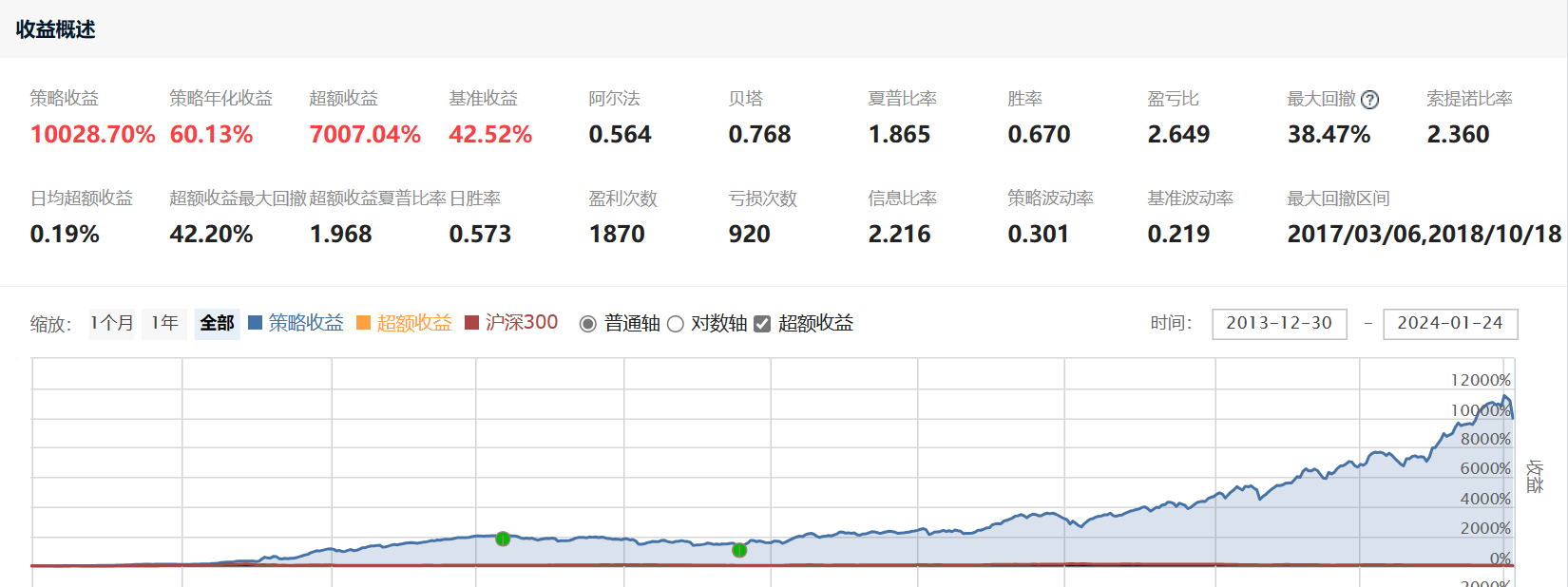Click the 策略收益 value 10028.70%
The width and height of the screenshot is (1568, 587).
[92, 135]
